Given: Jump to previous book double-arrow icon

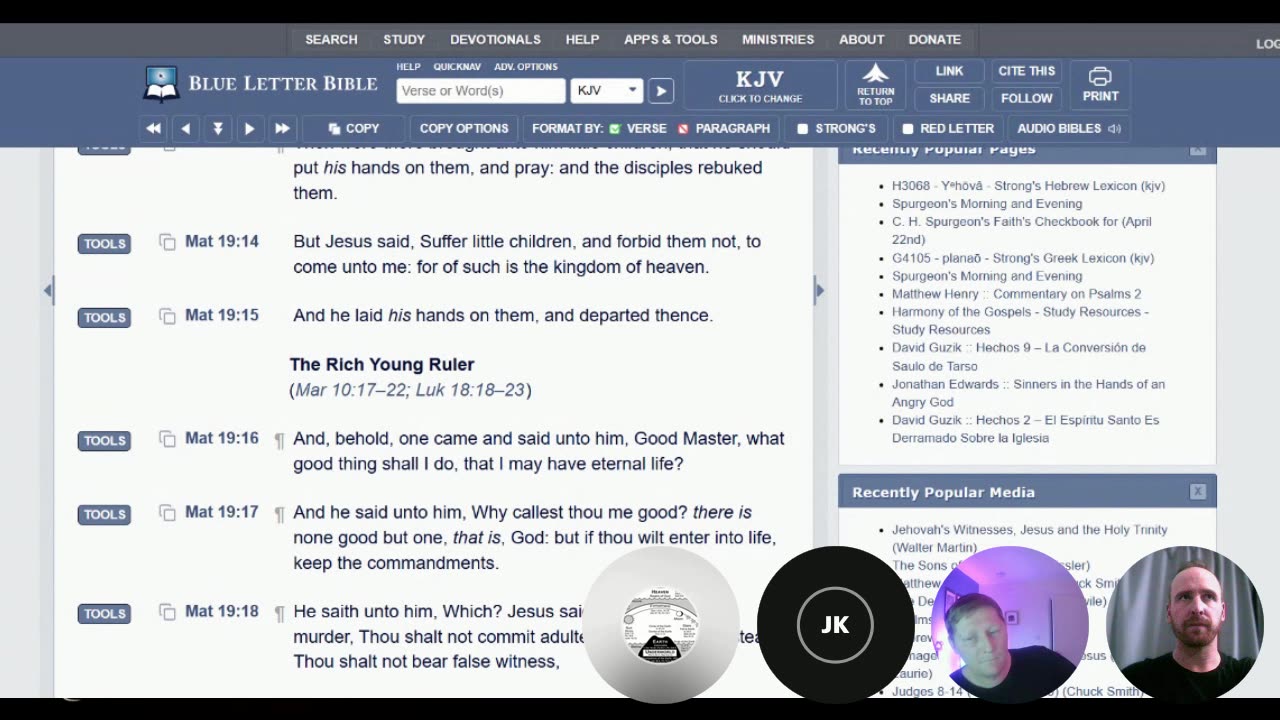Looking at the screenshot, I should 153,128.
